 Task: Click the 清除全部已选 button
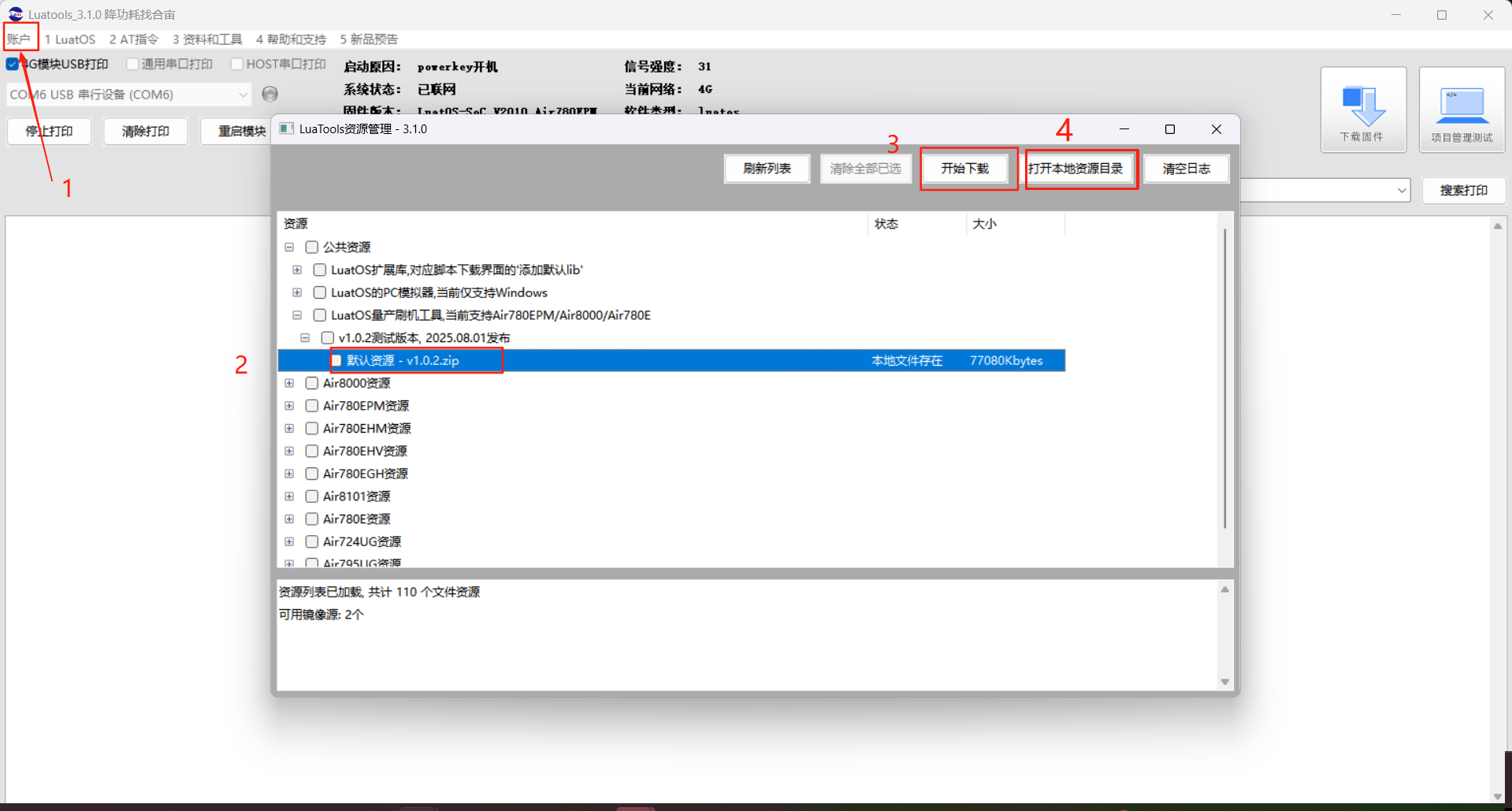(x=865, y=169)
